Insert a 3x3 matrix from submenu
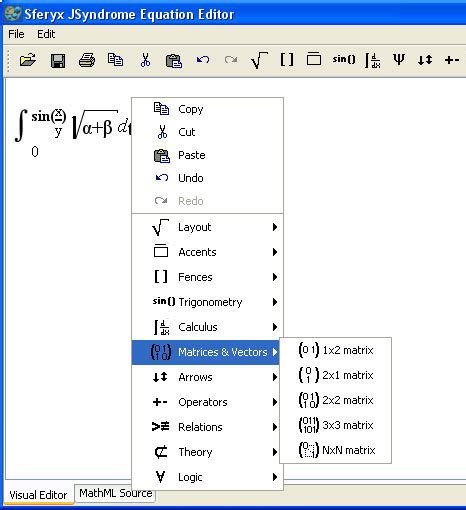Image resolution: width=466 pixels, height=510 pixels. tap(335, 425)
